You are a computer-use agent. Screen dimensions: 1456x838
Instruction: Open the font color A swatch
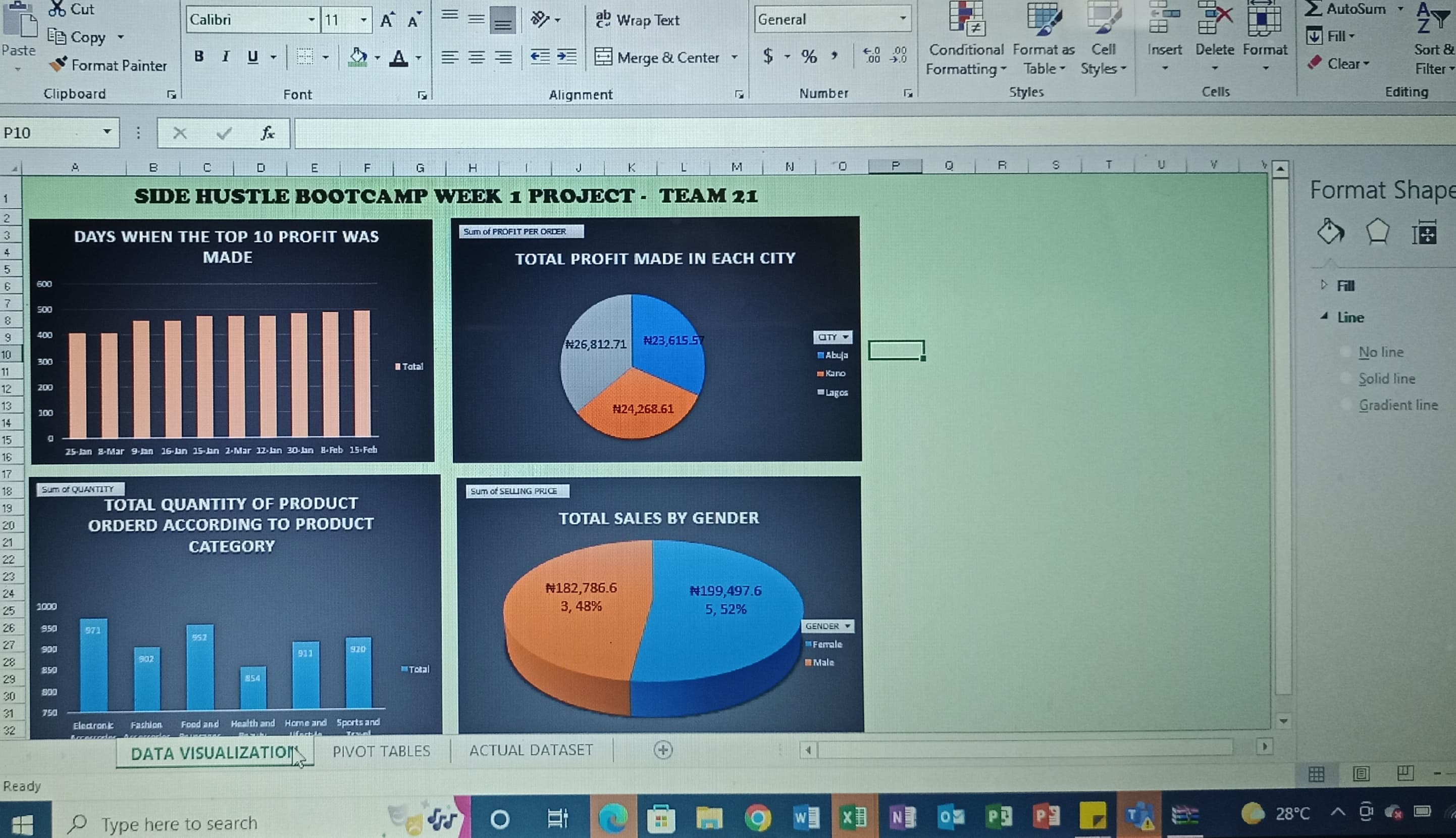coord(399,57)
